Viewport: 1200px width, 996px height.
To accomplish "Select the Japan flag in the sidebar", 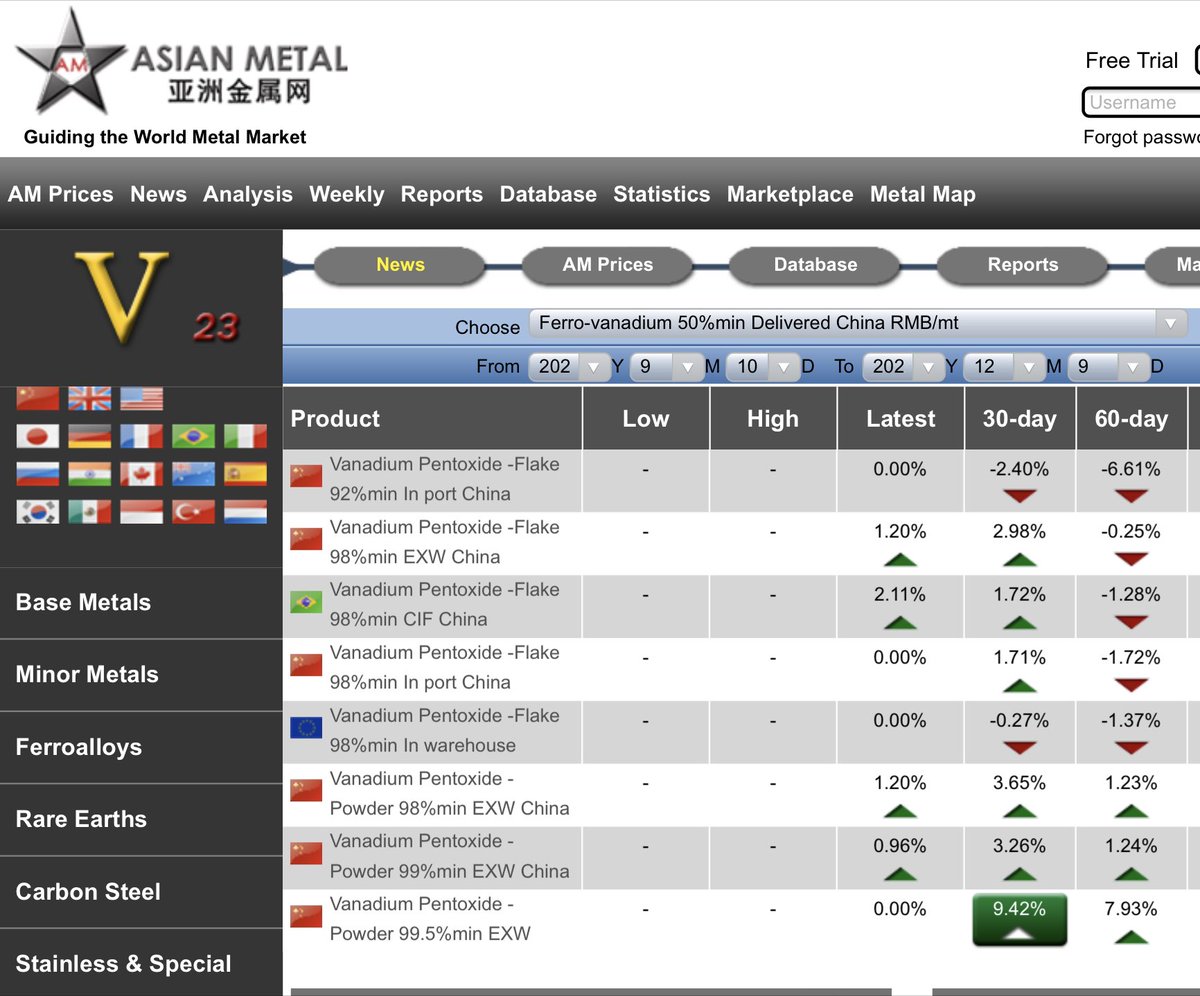I will pyautogui.click(x=38, y=436).
